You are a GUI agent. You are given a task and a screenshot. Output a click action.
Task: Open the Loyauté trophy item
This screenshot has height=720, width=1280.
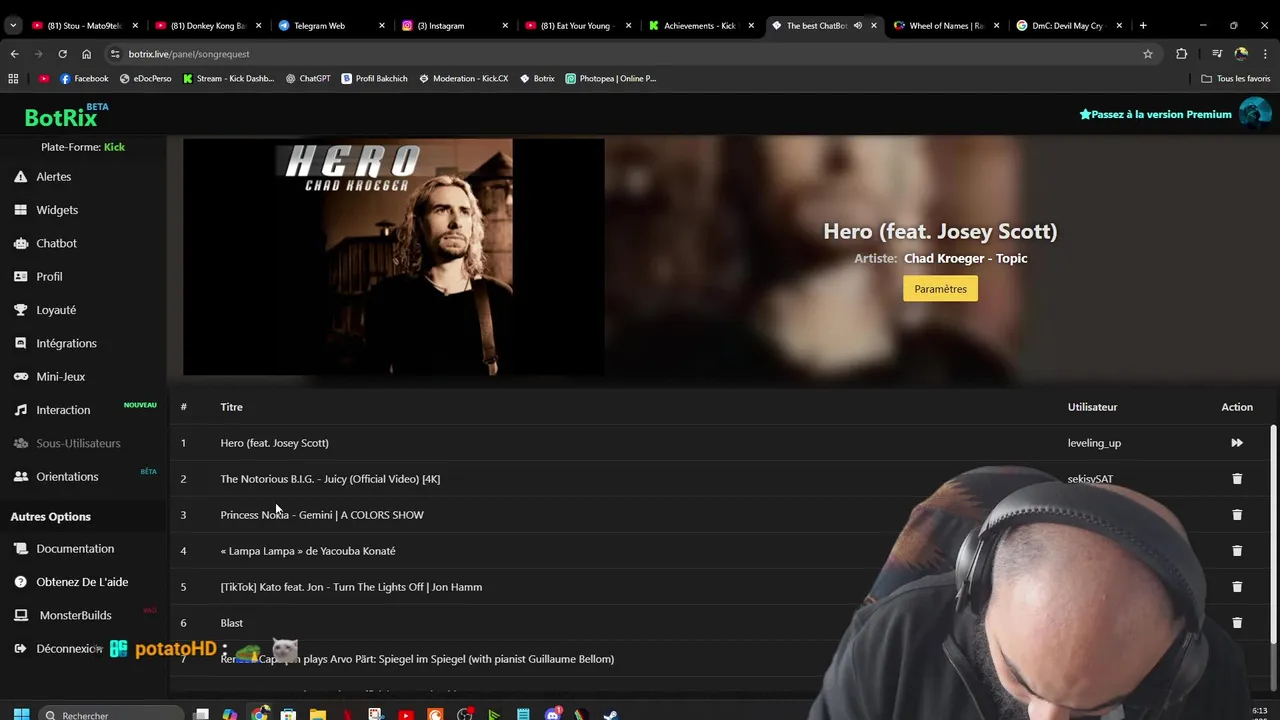(56, 310)
